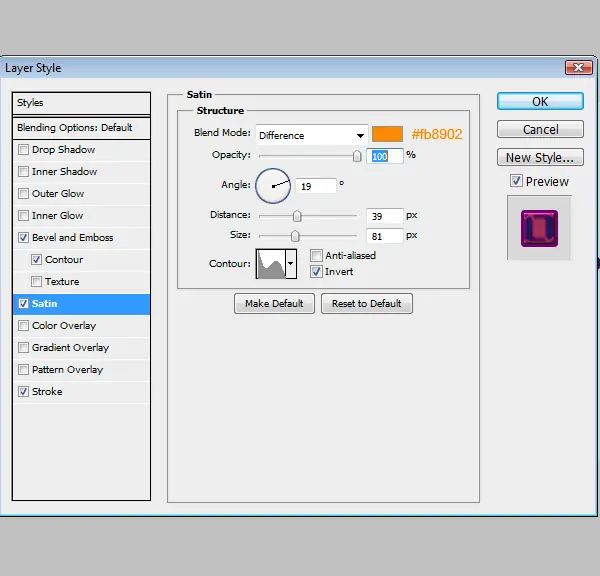The height and width of the screenshot is (576, 600).
Task: Uncheck the bevel Contour sub-option checkbox
Action: pyautogui.click(x=36, y=259)
